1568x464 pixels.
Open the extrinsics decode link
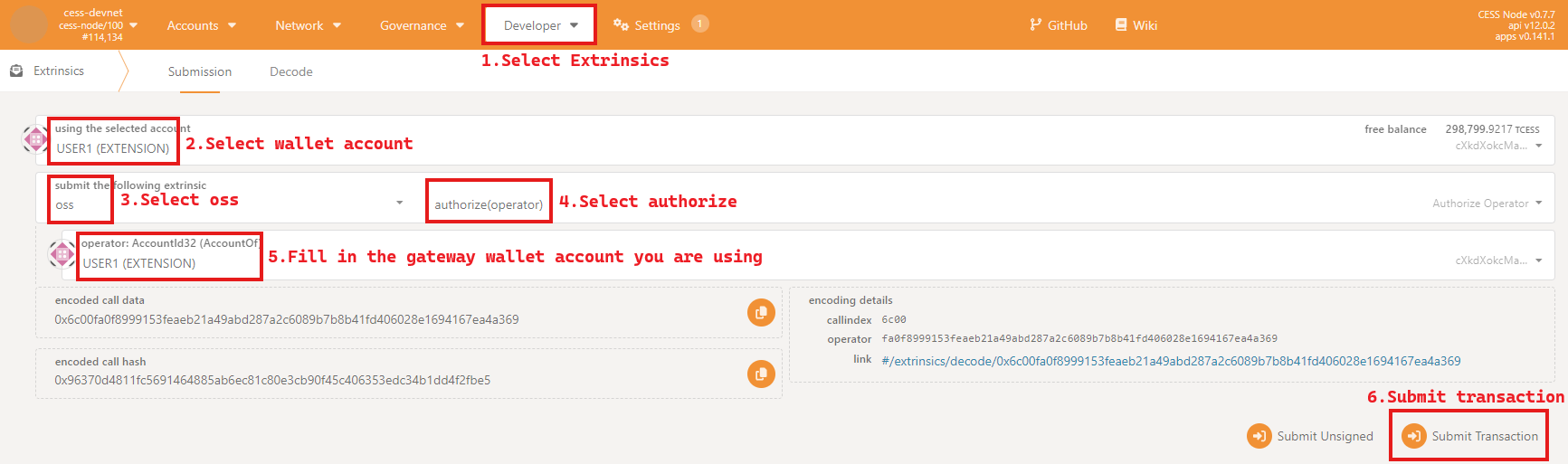coord(1171,361)
